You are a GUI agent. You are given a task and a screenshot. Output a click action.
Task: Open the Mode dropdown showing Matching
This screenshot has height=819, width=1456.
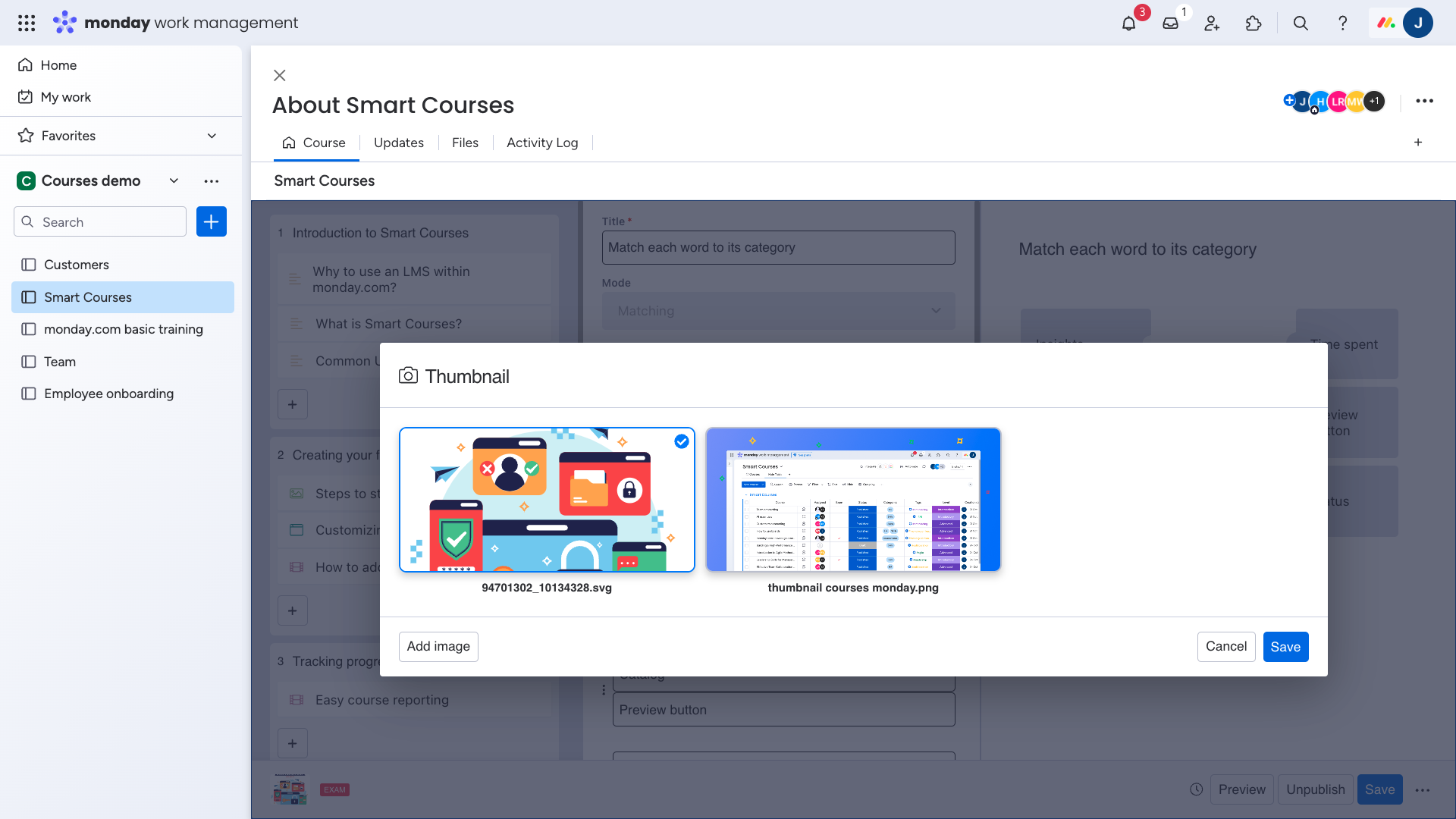tap(778, 311)
